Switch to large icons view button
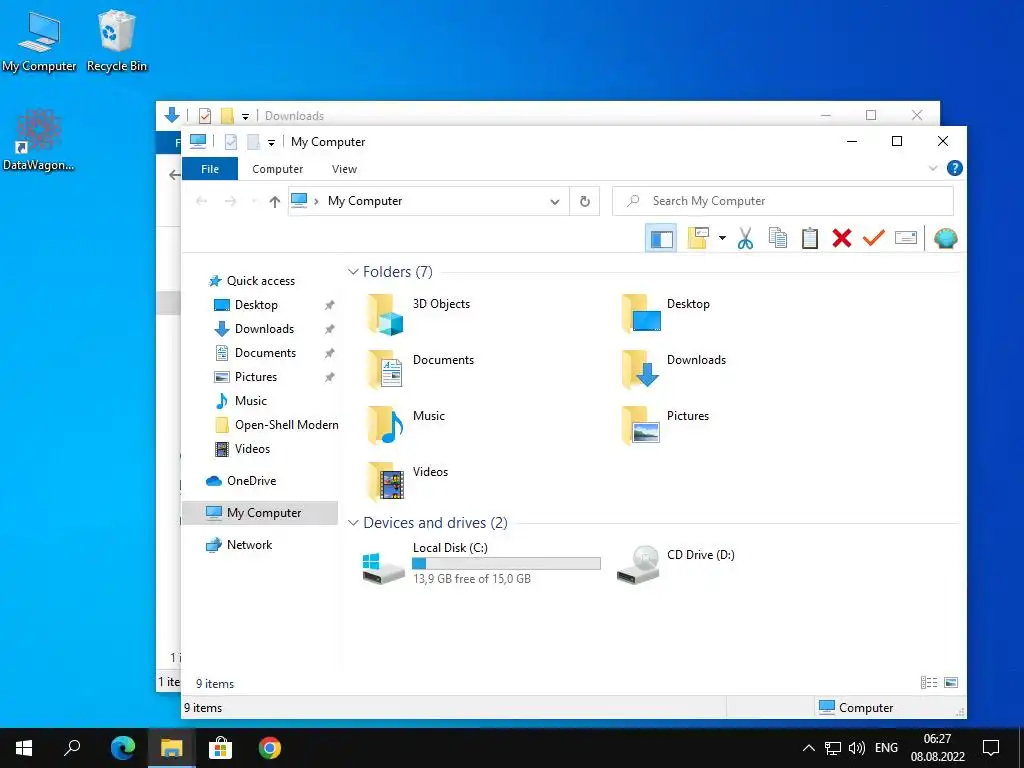The height and width of the screenshot is (768, 1024). (x=951, y=682)
